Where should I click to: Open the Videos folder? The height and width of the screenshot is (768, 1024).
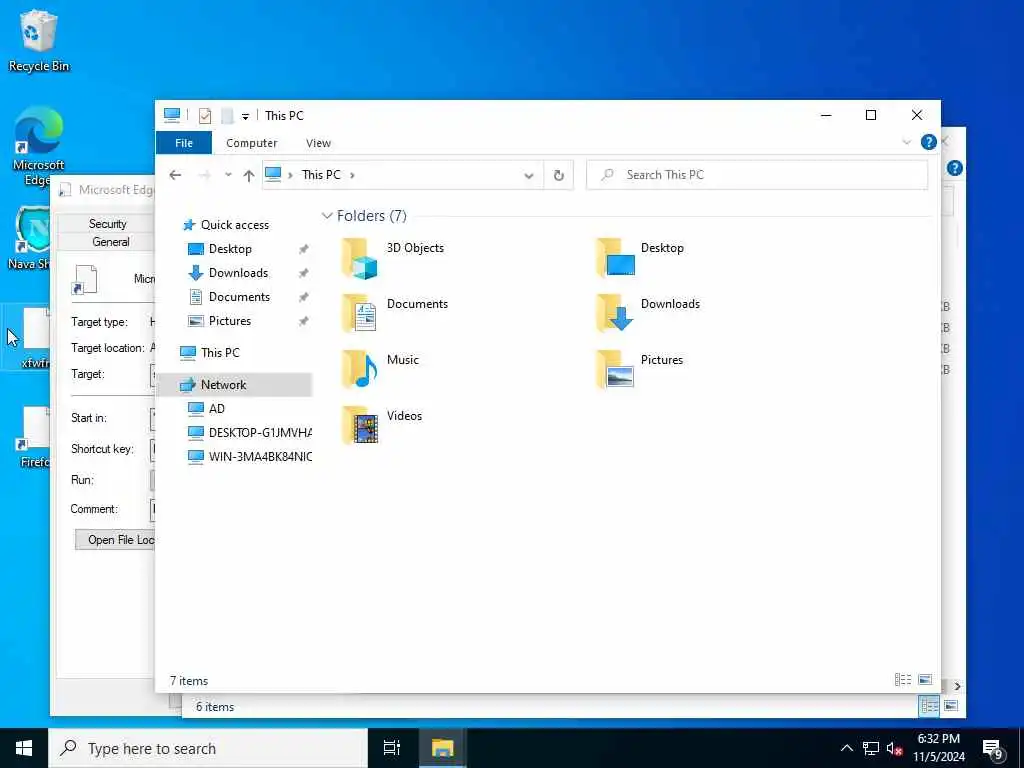point(382,425)
